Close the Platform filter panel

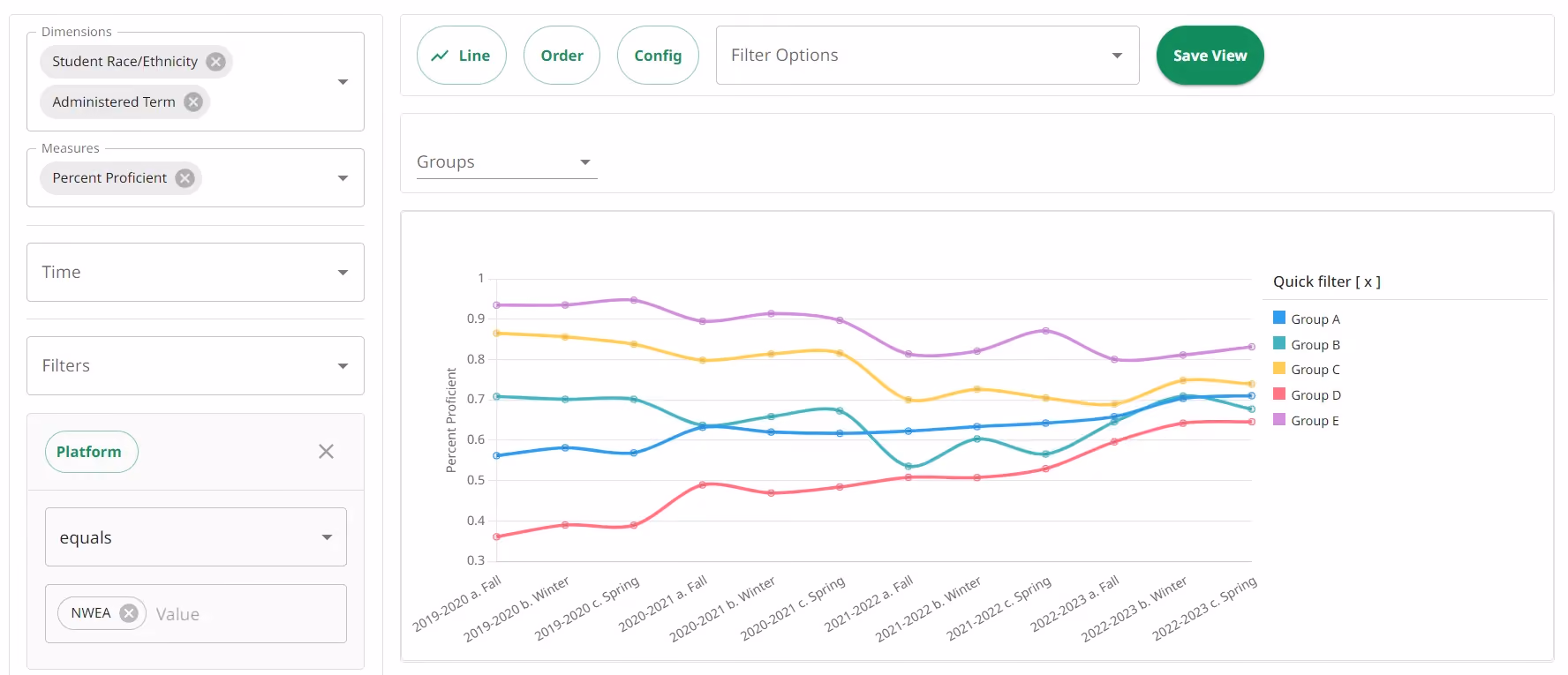click(x=326, y=452)
